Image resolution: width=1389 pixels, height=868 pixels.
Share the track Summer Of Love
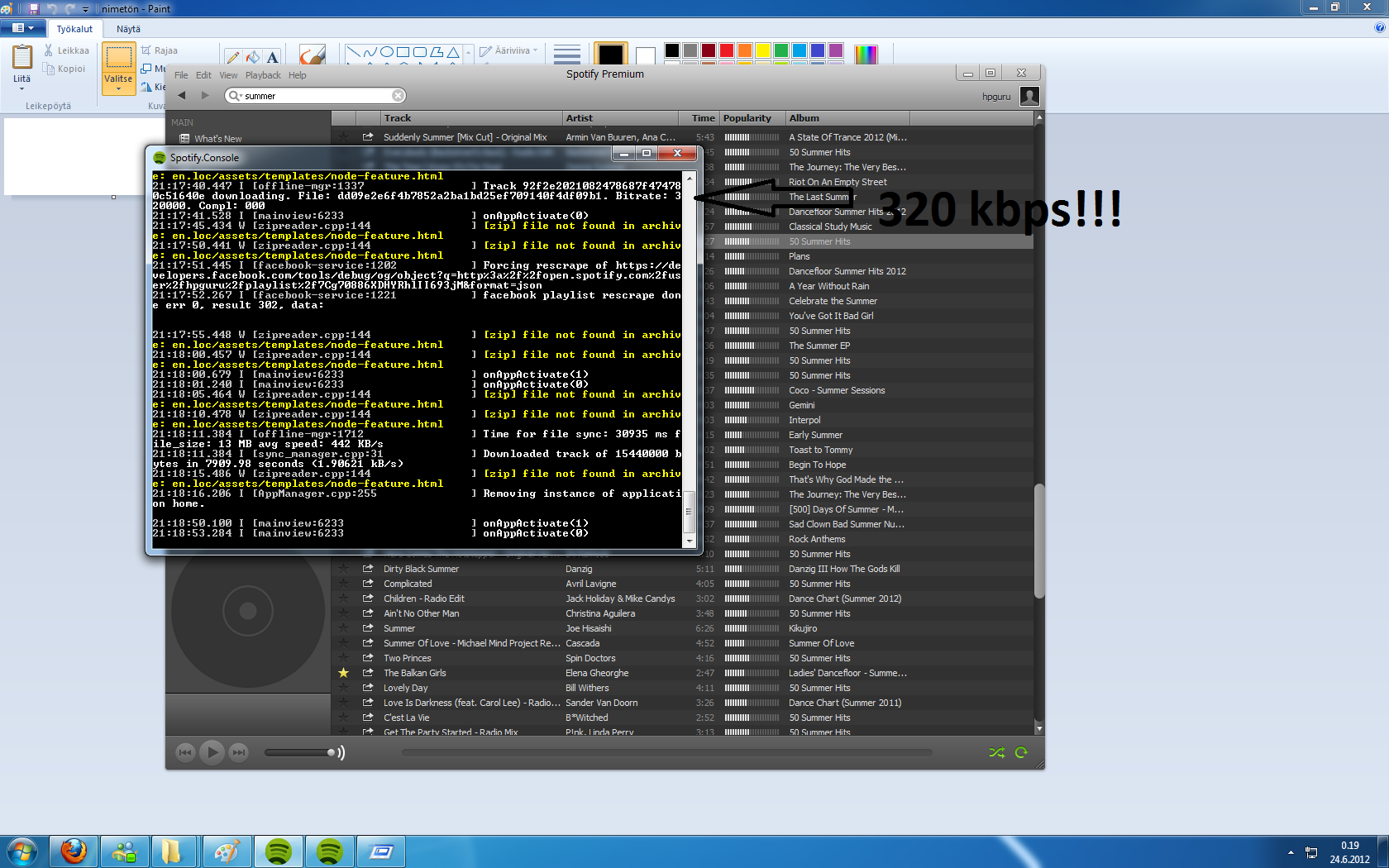click(368, 643)
